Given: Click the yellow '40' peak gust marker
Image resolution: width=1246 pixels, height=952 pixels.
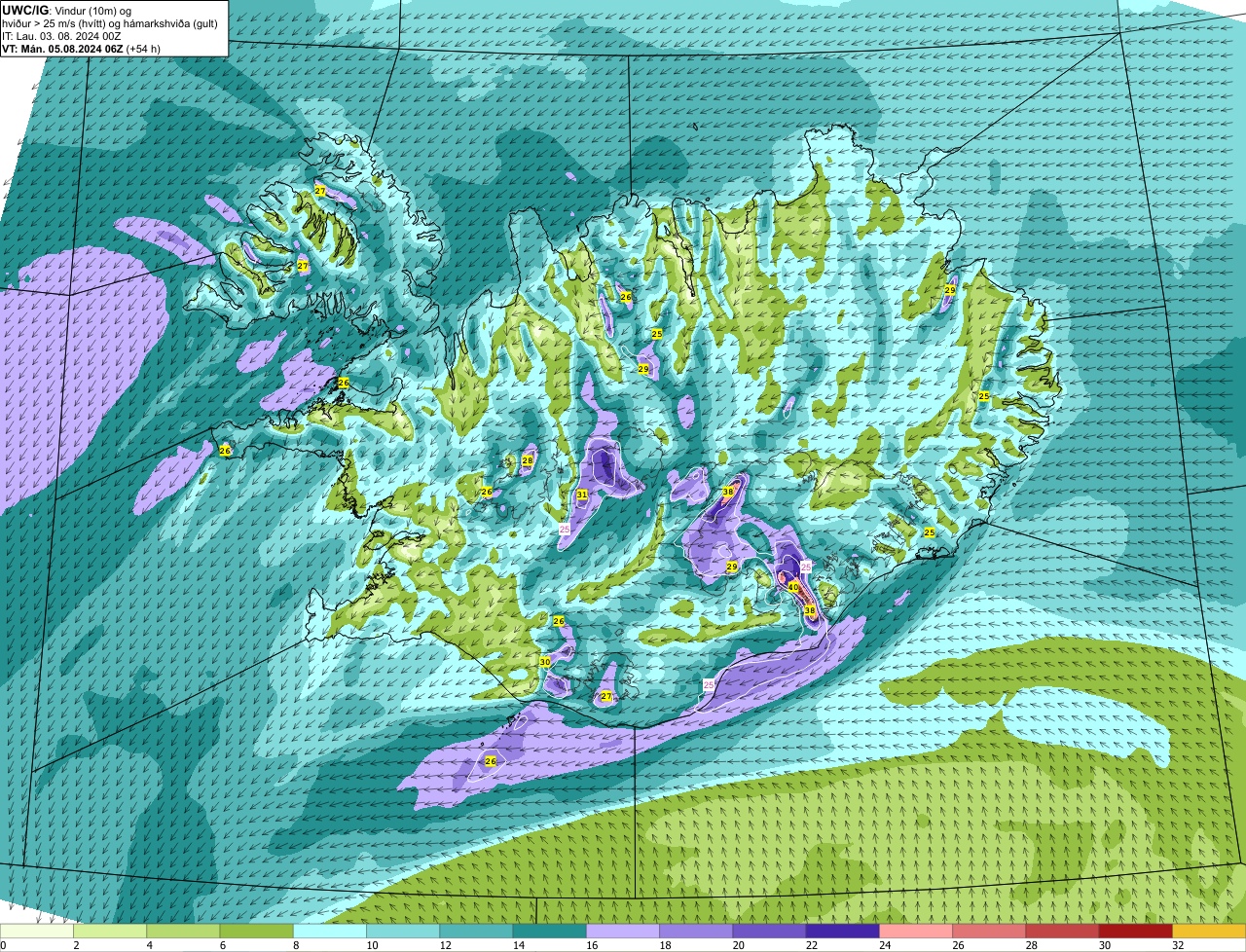Looking at the screenshot, I should tap(793, 588).
